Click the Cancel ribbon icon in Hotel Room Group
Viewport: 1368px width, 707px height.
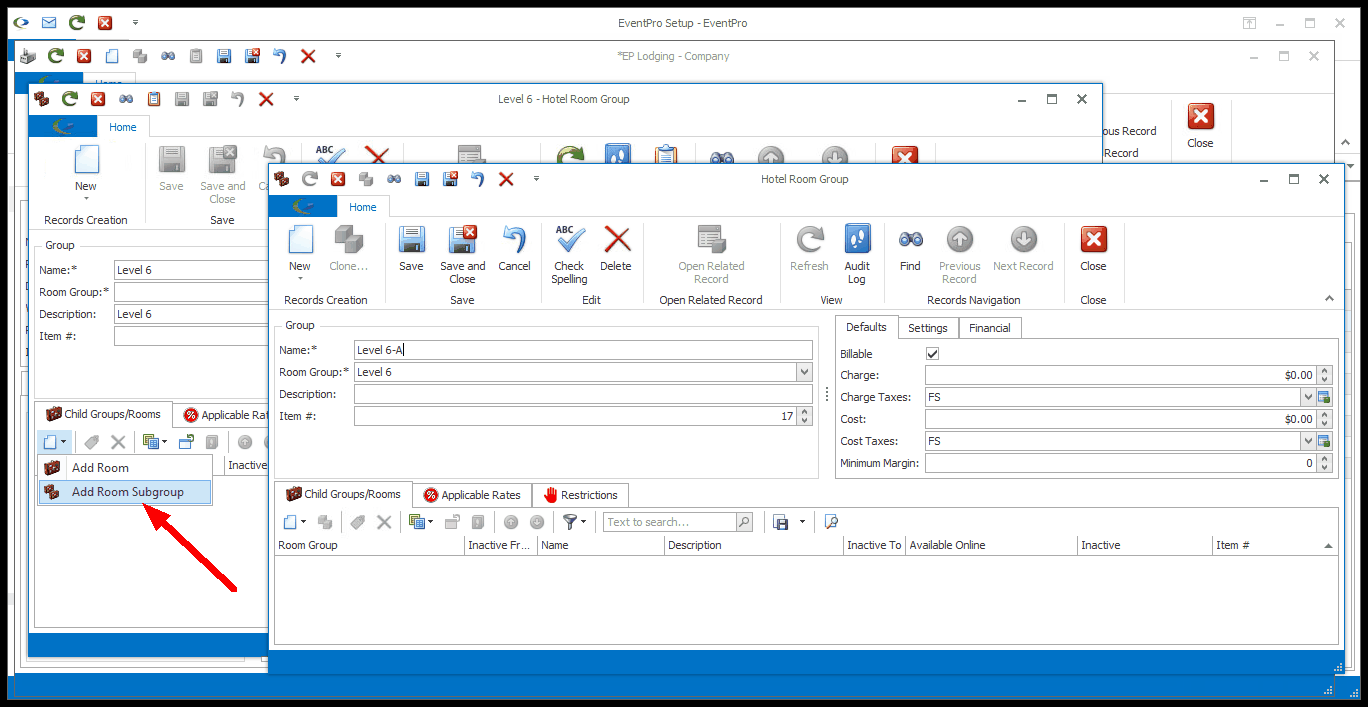(x=514, y=240)
